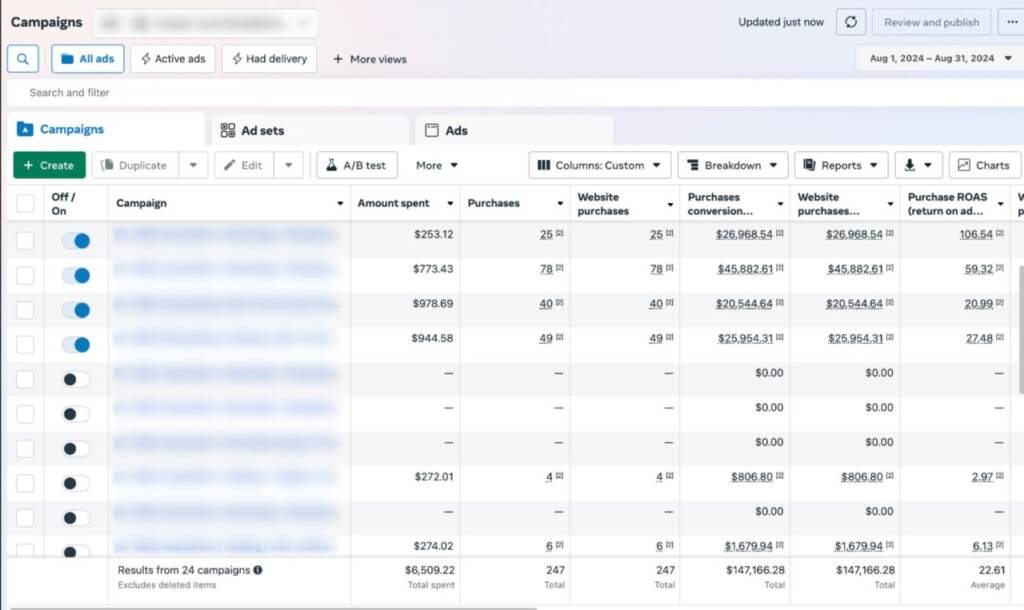Select the Active ads view
Viewport: 1024px width, 610px height.
pos(173,59)
